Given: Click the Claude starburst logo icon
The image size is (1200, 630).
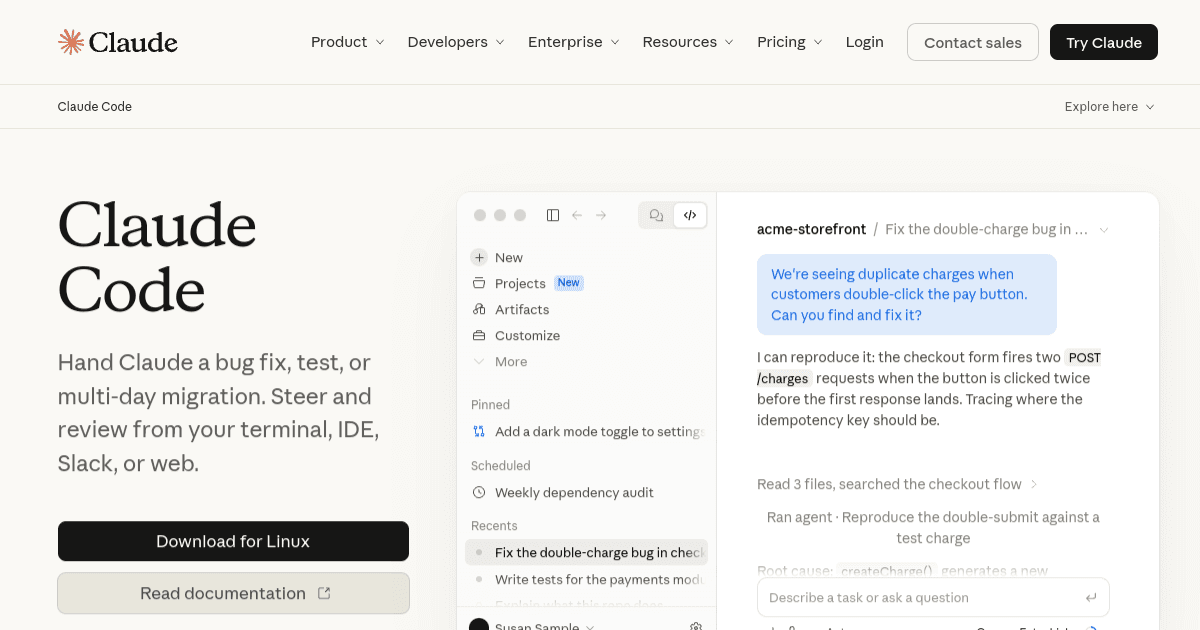Looking at the screenshot, I should (71, 42).
